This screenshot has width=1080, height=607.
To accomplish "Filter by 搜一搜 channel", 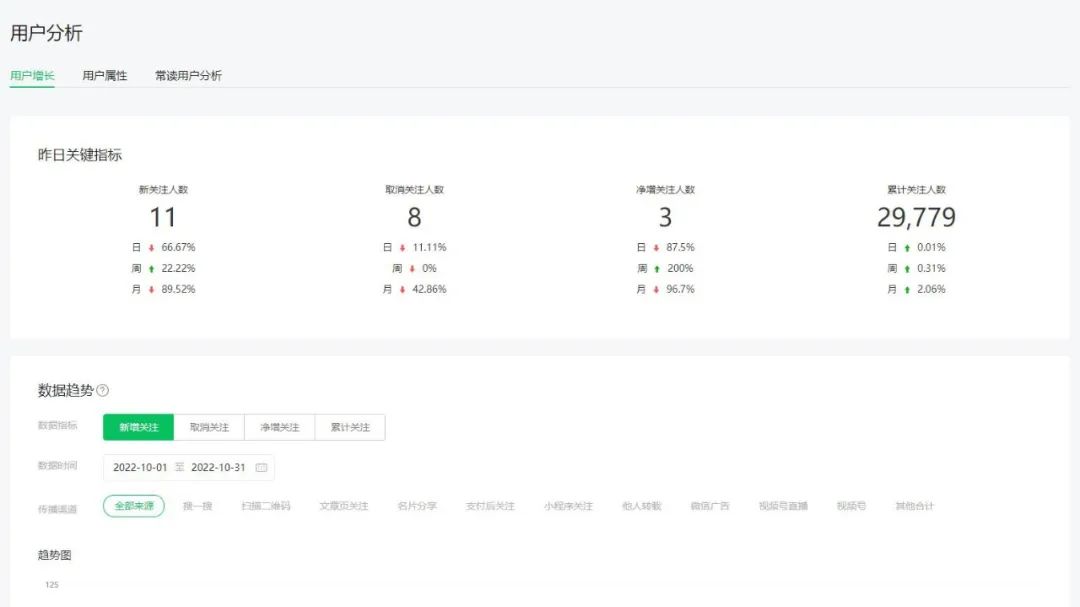I will click(197, 506).
